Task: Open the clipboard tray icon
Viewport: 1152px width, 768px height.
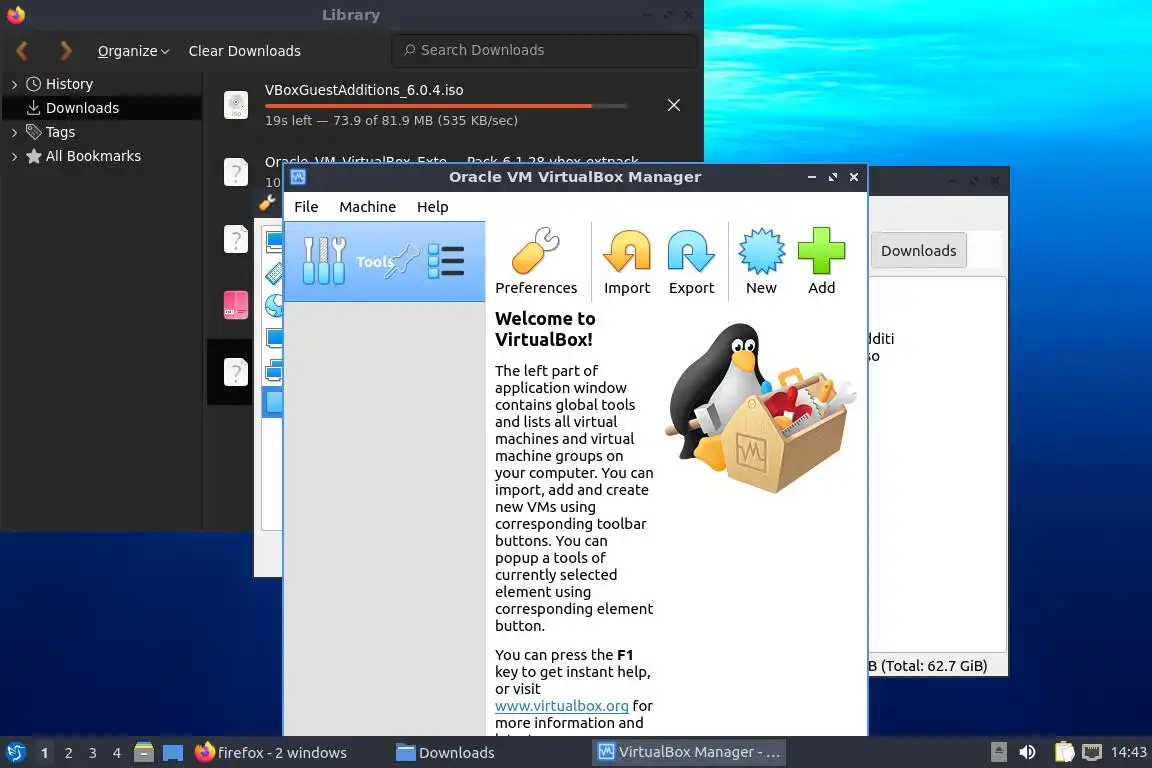Action: click(x=1065, y=752)
